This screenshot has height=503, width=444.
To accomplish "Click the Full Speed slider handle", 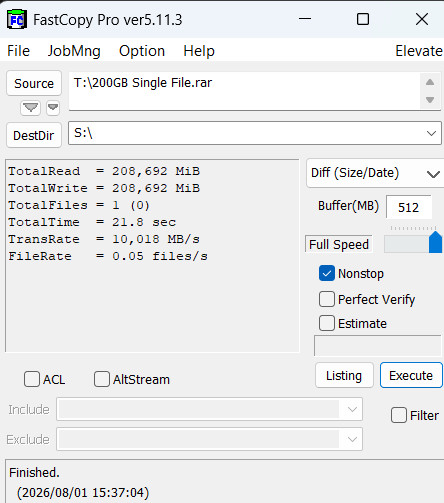I will tap(435, 243).
